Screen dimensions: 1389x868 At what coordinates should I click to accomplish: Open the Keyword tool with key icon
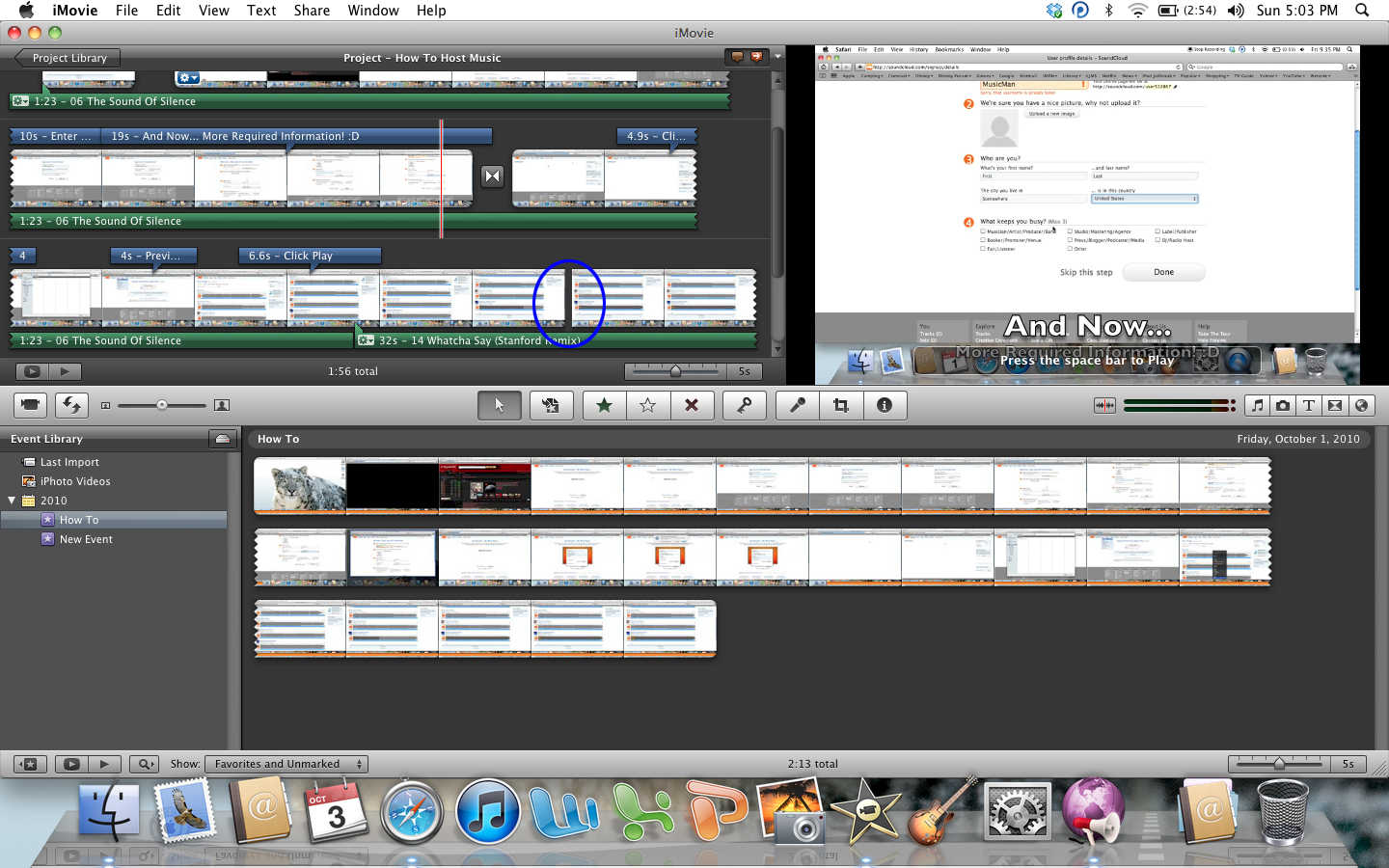coord(745,405)
